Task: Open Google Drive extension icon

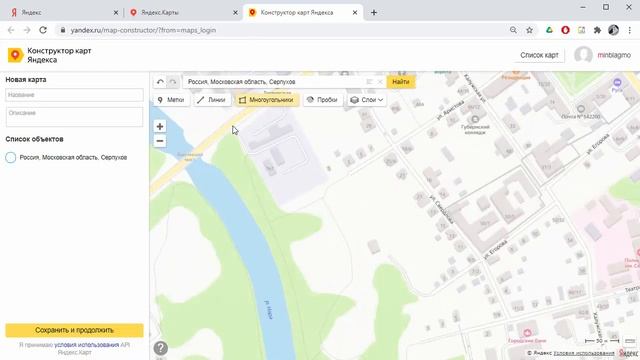Action: click(x=549, y=30)
